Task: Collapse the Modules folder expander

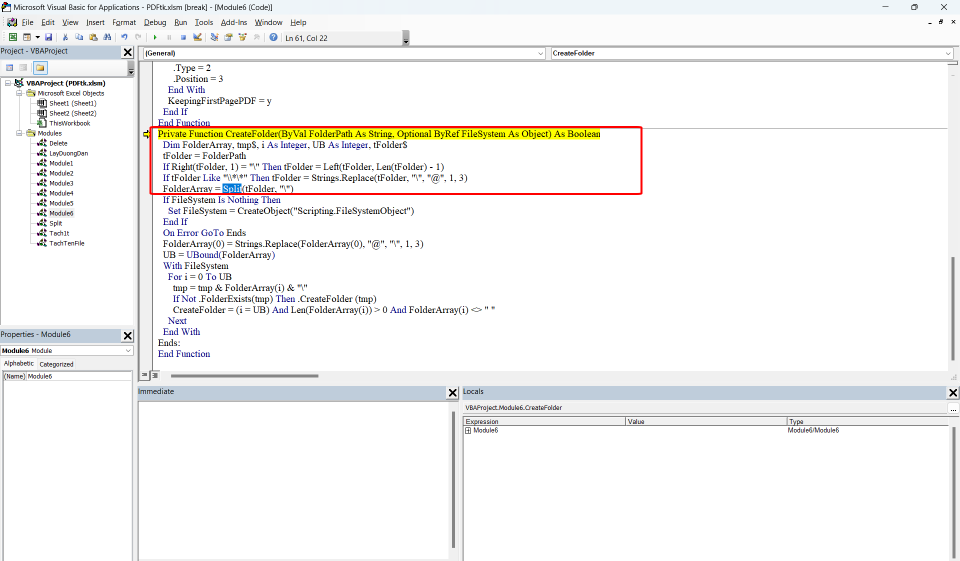Action: tap(19, 133)
